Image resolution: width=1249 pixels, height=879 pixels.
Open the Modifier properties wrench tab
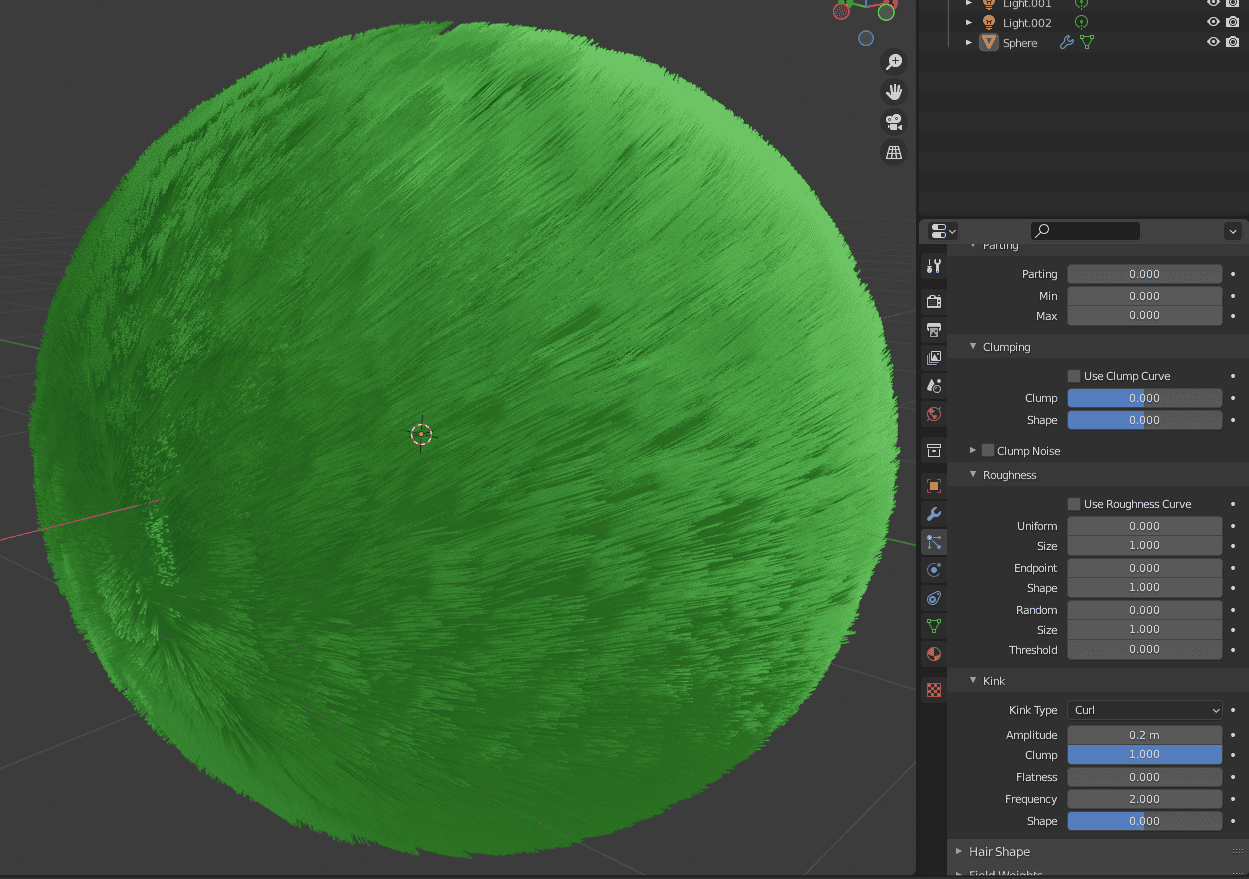click(933, 514)
